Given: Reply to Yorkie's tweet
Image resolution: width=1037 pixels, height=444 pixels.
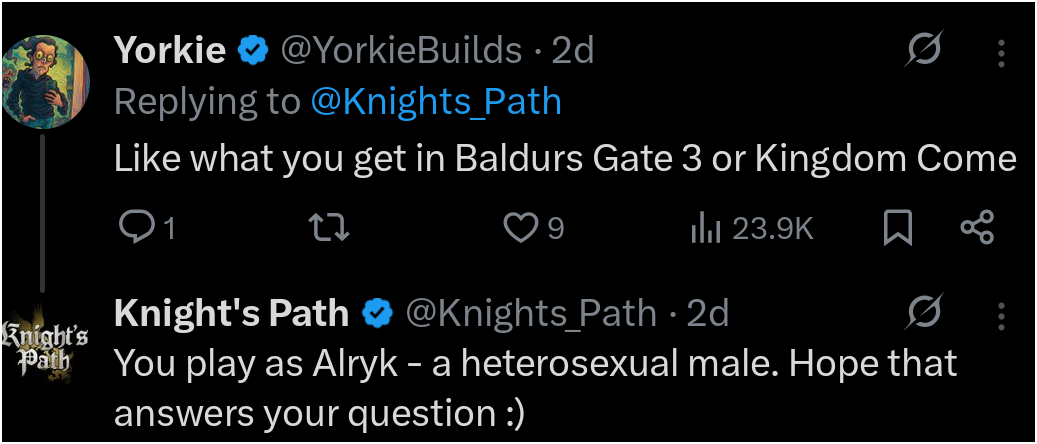Looking at the screenshot, I should tap(134, 229).
